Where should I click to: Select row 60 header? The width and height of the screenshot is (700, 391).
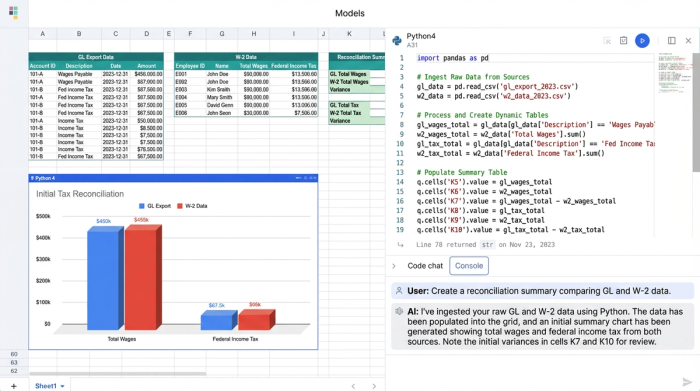pyautogui.click(x=14, y=354)
